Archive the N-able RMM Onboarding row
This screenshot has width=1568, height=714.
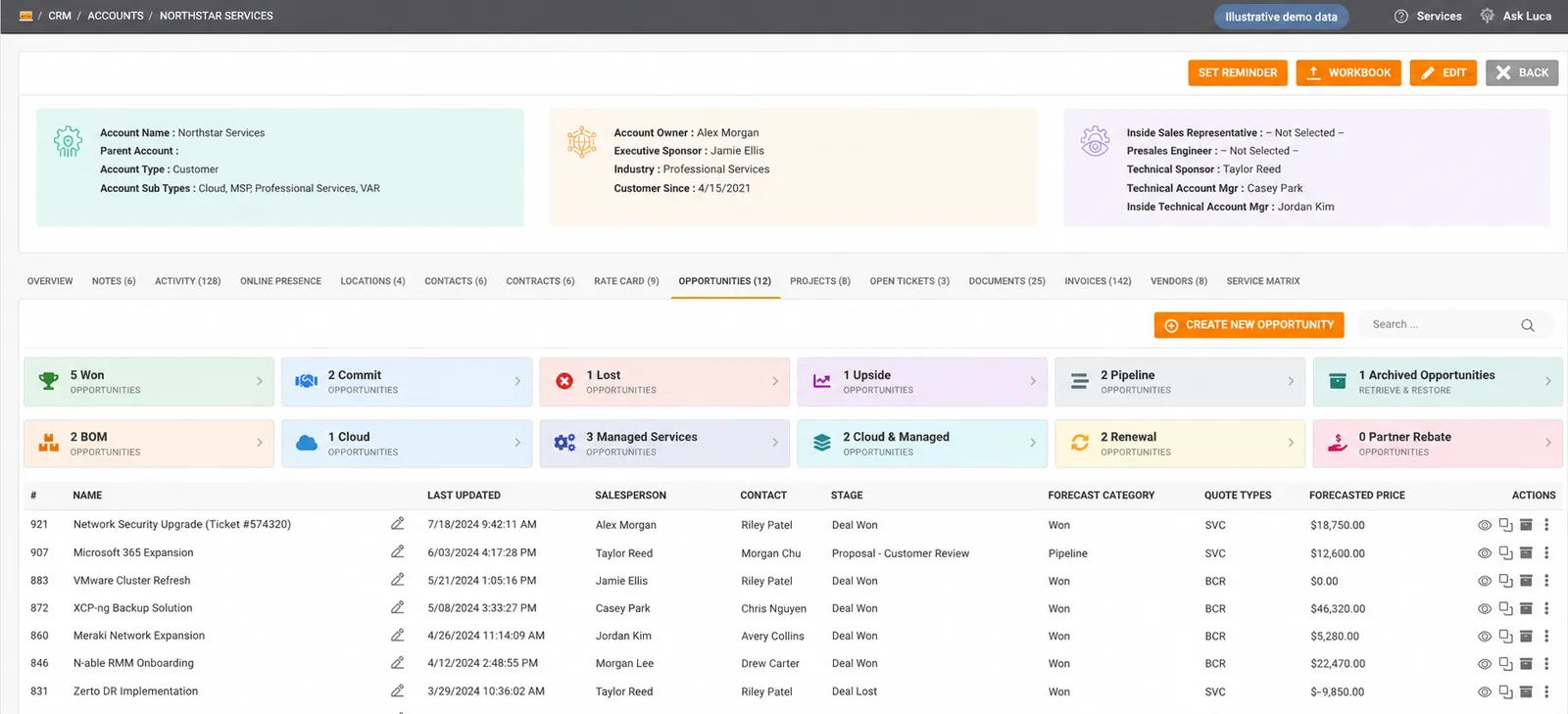(x=1526, y=663)
